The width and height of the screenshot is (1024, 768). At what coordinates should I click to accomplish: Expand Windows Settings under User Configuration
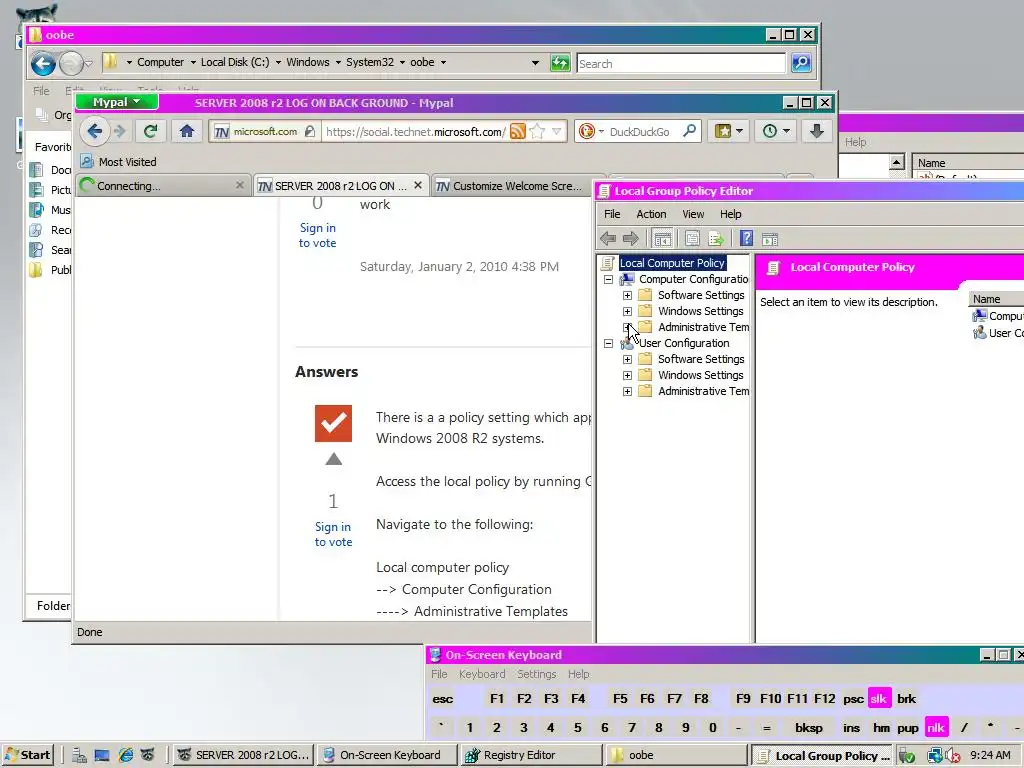[627, 375]
